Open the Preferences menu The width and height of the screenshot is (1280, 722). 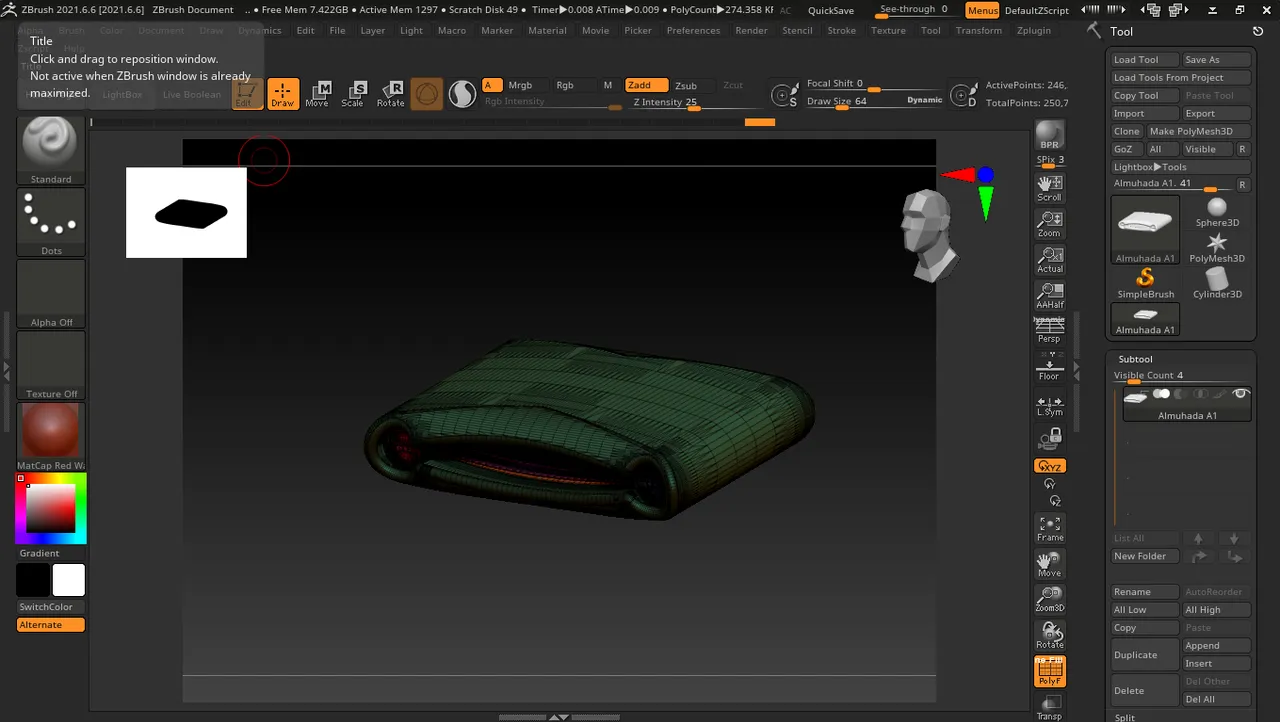coord(693,30)
